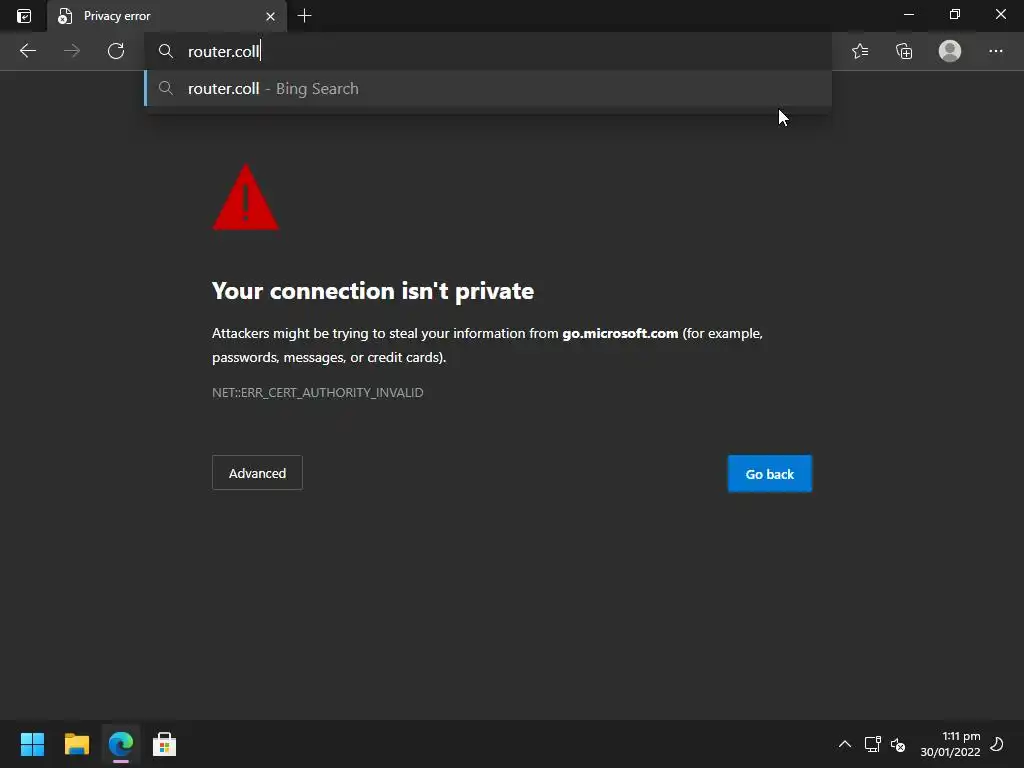Click the browser Back arrow

[27, 51]
